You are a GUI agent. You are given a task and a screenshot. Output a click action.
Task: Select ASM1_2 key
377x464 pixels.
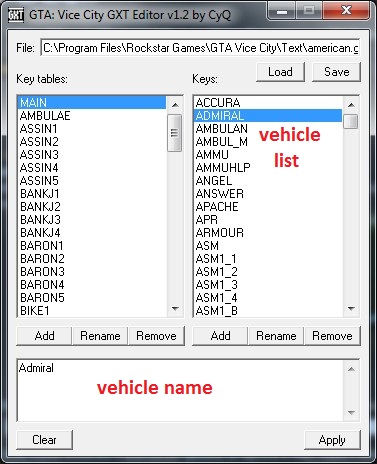point(268,271)
